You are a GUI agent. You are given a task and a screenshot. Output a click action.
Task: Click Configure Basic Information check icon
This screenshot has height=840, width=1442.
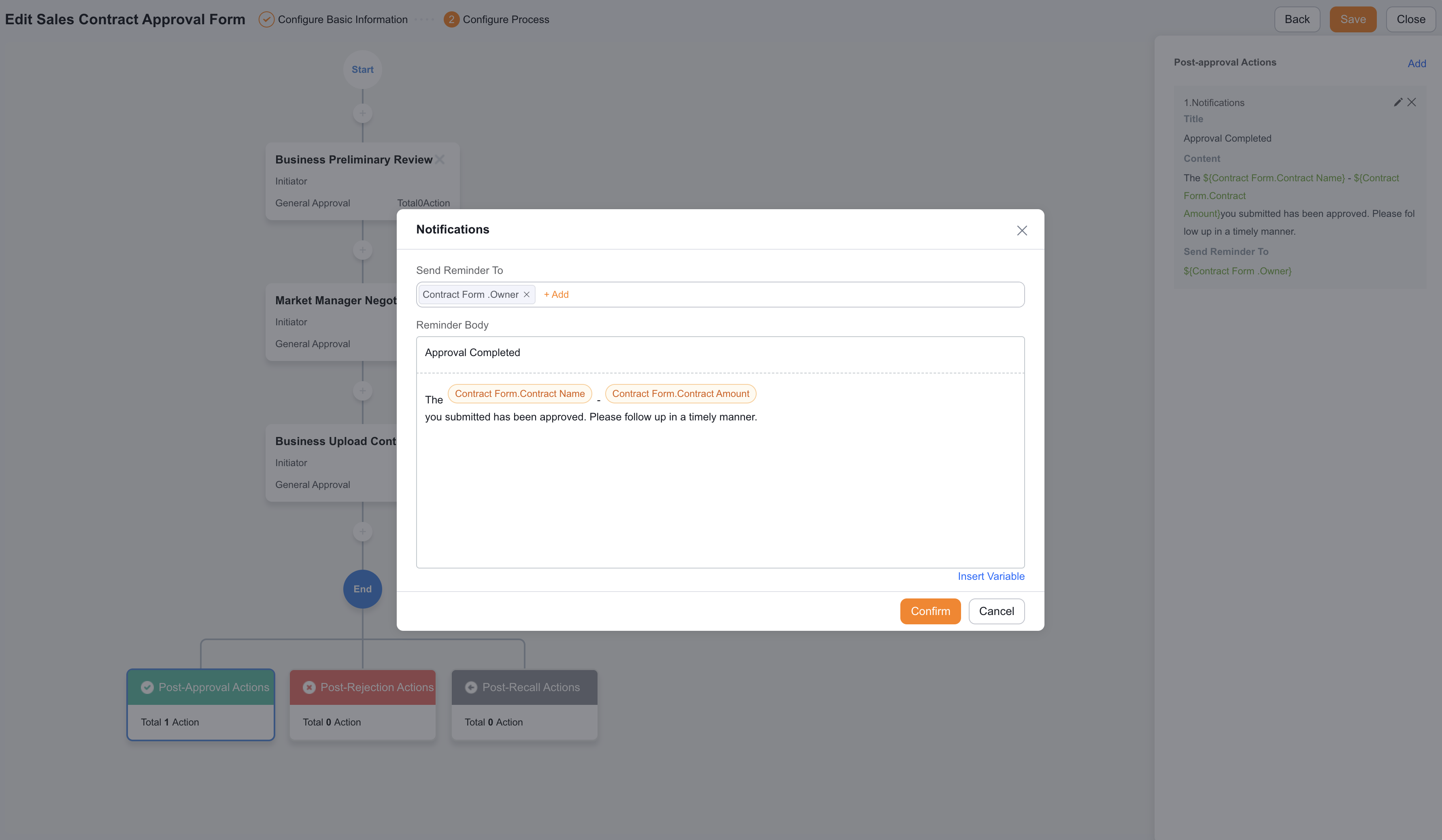(x=266, y=19)
